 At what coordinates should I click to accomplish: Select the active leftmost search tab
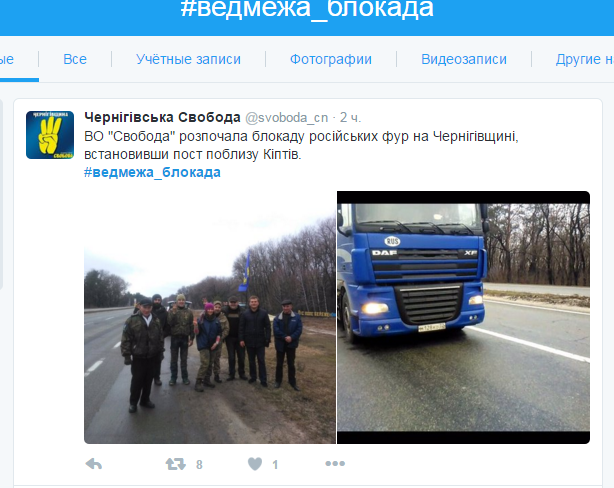point(7,59)
